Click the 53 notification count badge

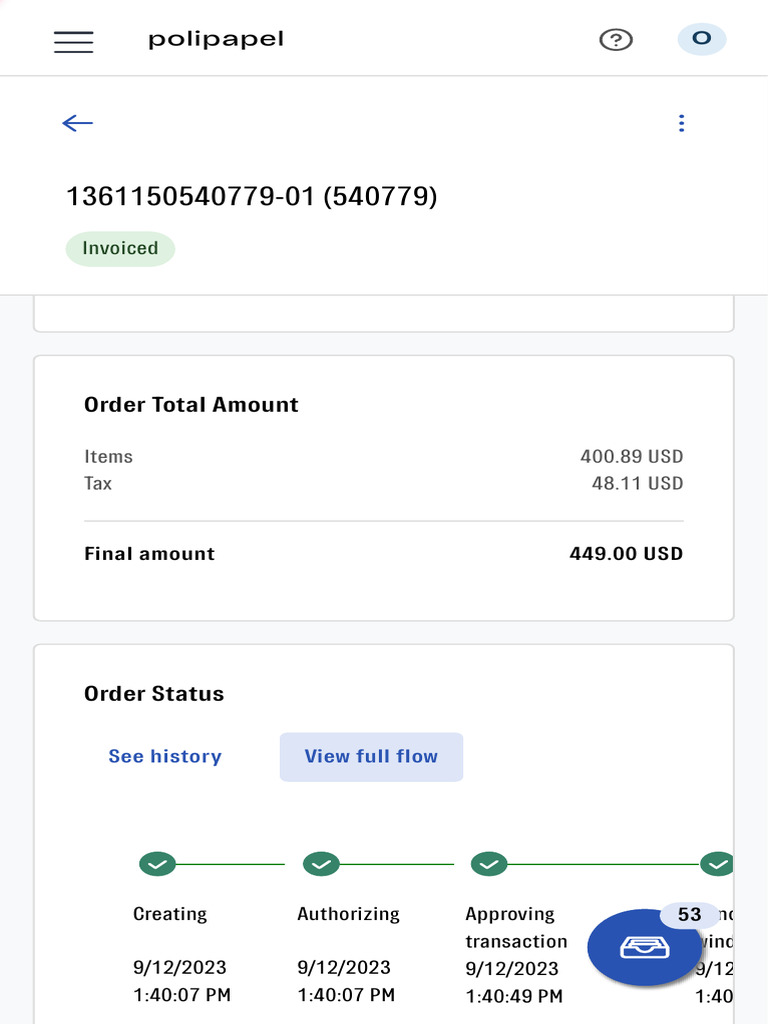690,915
